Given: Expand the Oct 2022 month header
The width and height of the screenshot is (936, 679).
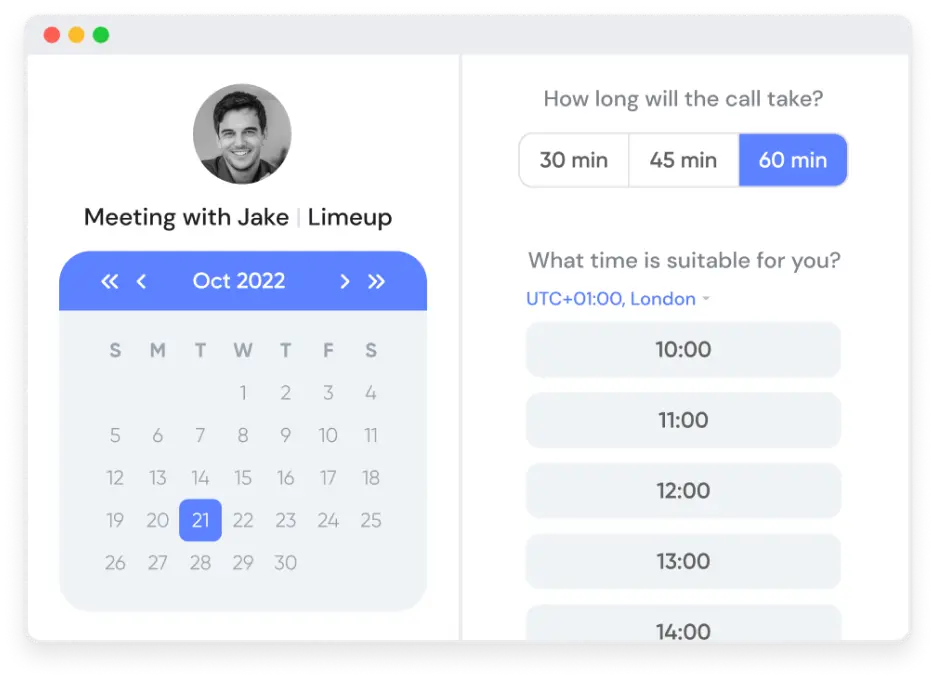Looking at the screenshot, I should click(239, 281).
